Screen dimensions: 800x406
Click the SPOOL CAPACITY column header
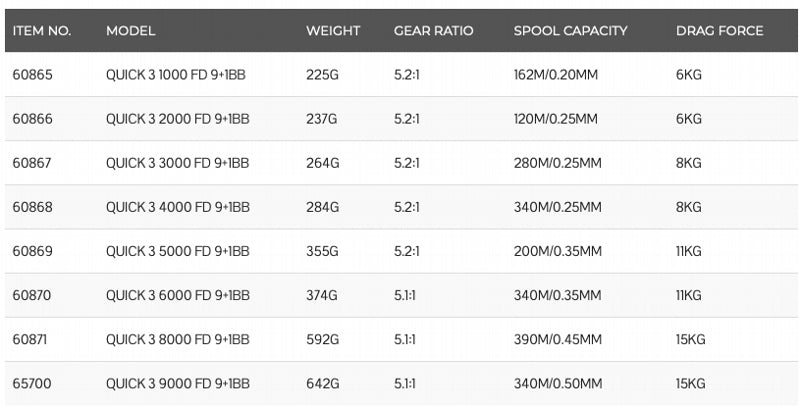(x=570, y=31)
